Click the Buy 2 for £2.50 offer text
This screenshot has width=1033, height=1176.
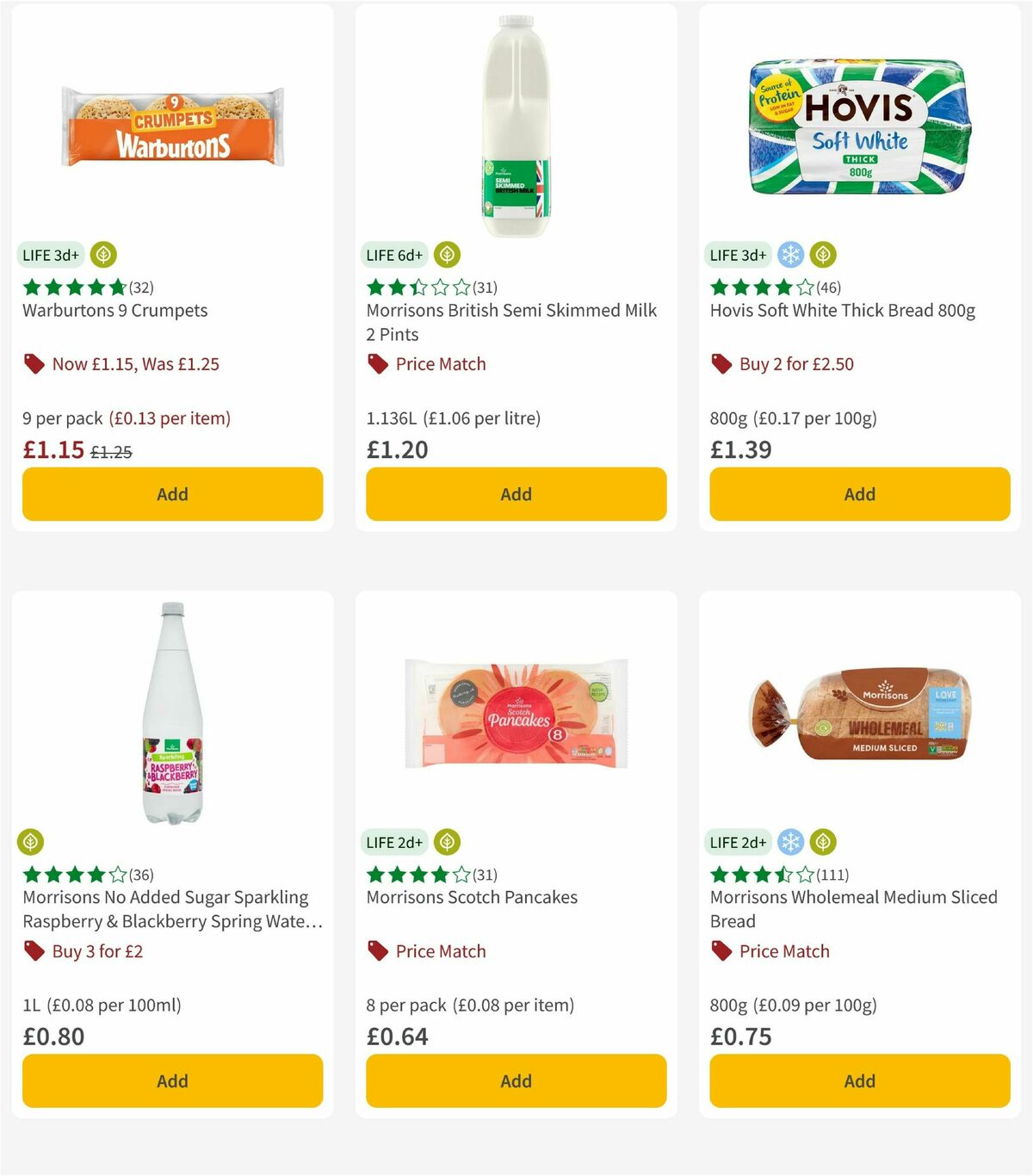tap(796, 363)
